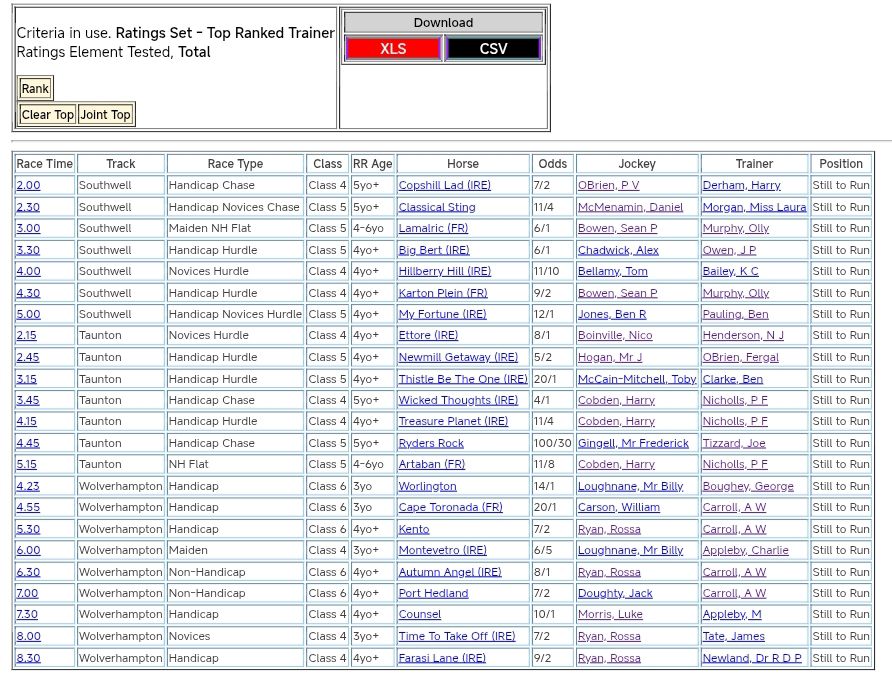Open horse Copshill Lad (IRE)
Image resolution: width=892 pixels, height=684 pixels.
[444, 185]
